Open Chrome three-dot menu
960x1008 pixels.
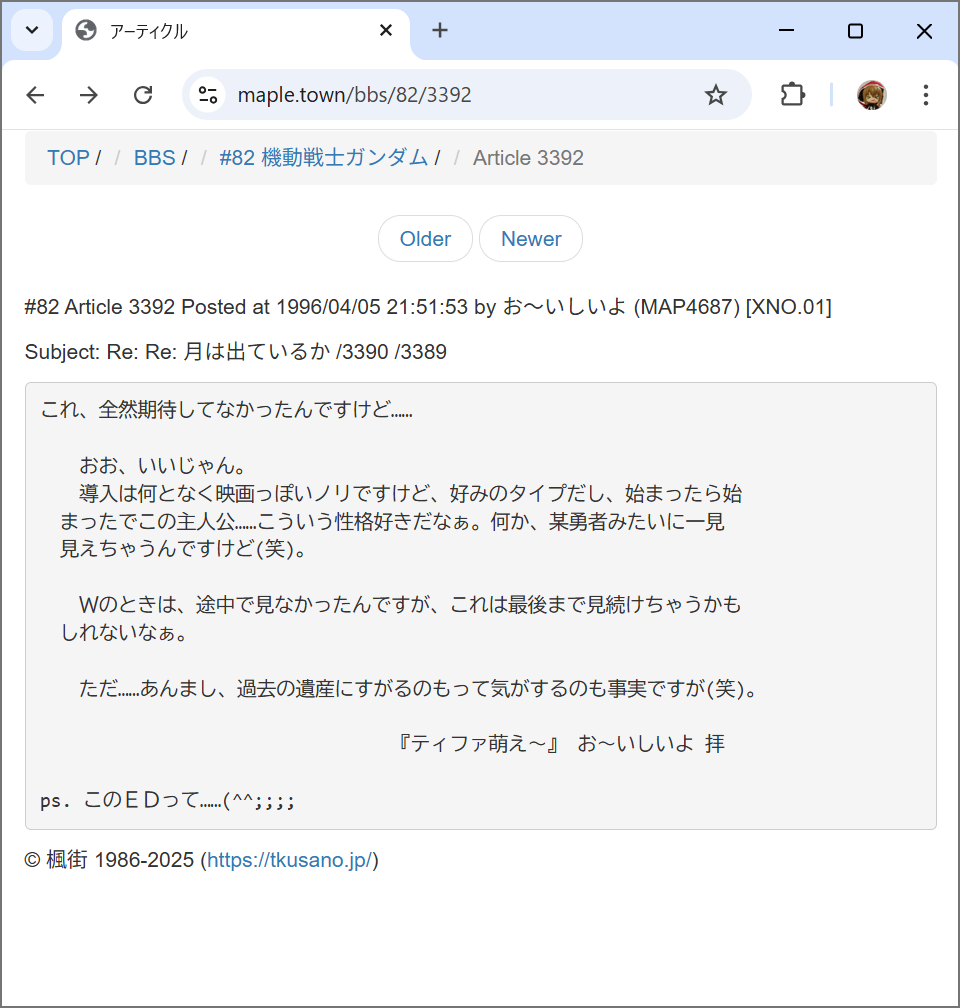pos(925,95)
